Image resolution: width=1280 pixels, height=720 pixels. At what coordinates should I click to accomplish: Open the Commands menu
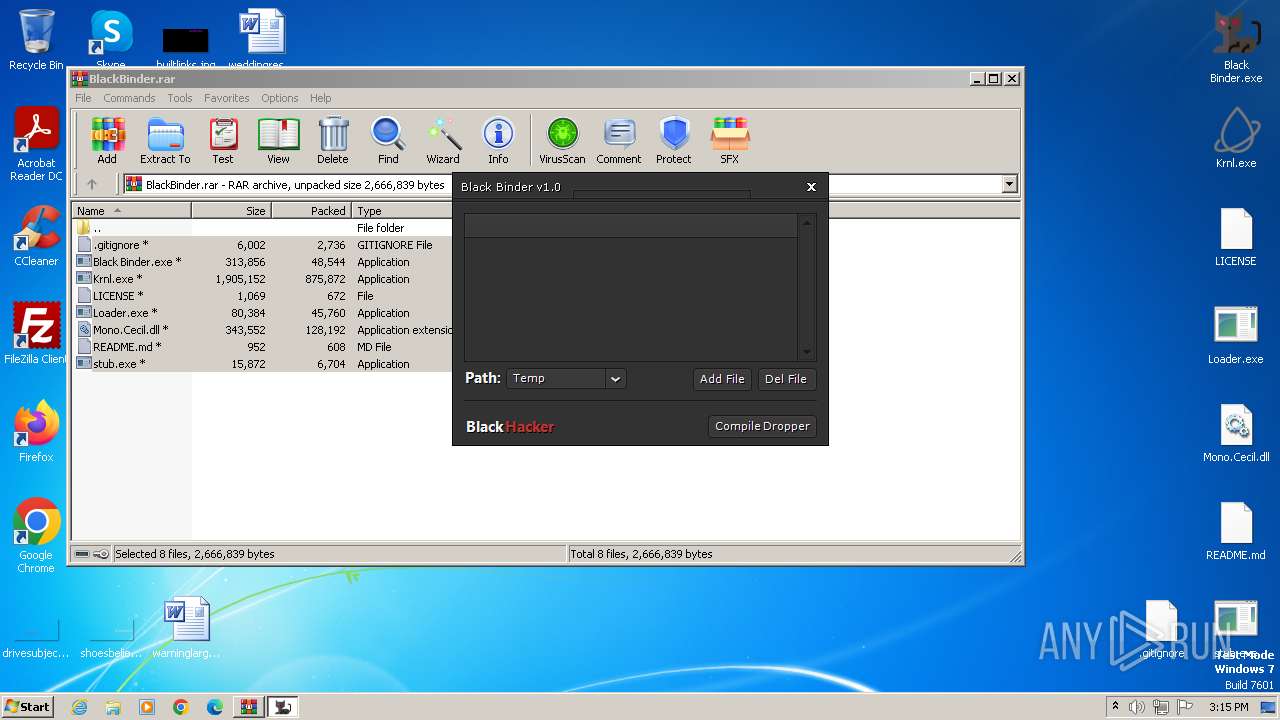[129, 98]
